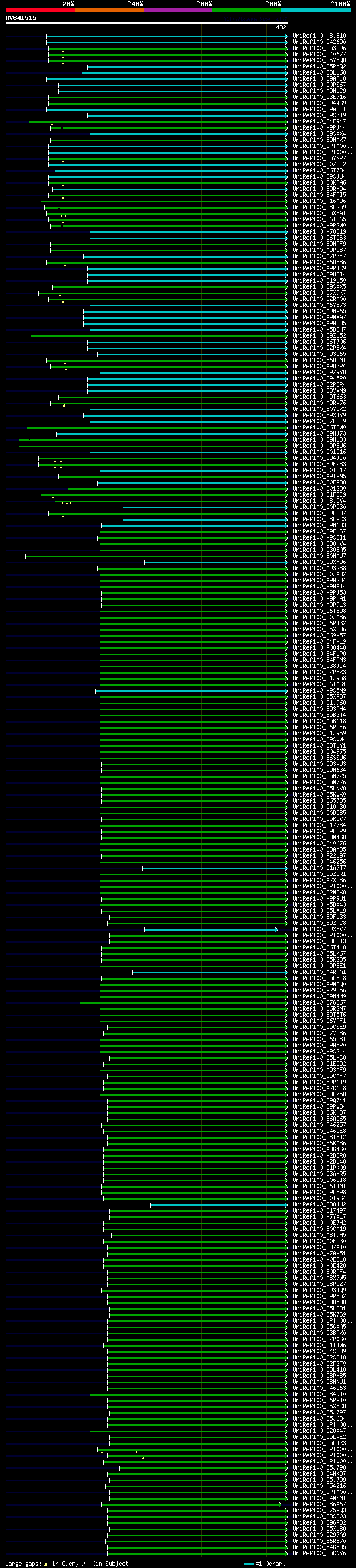This screenshot has width=356, height=1568.
Task: Select label UniRef100_A9PGW0
Action: click(319, 225)
